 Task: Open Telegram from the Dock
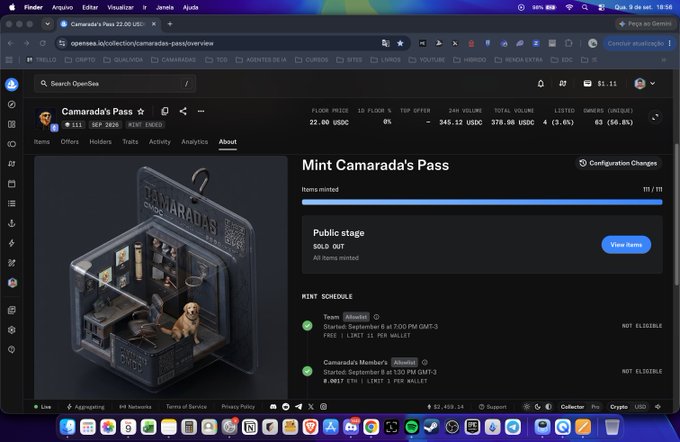point(513,427)
